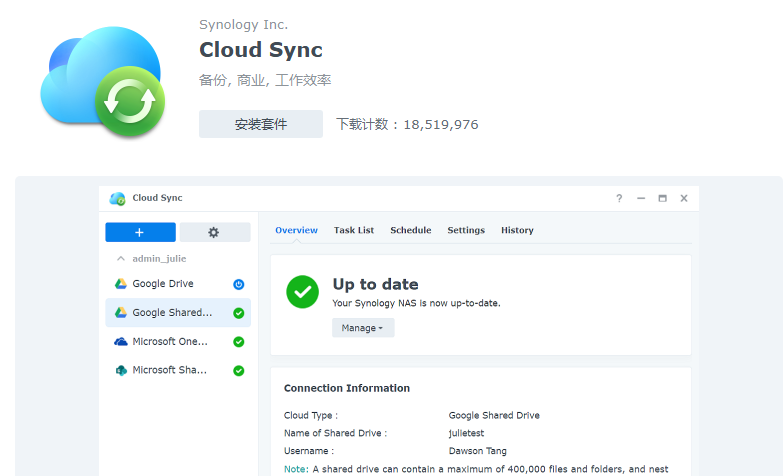Switch to the Task List tab
The height and width of the screenshot is (476, 783).
[x=354, y=230]
